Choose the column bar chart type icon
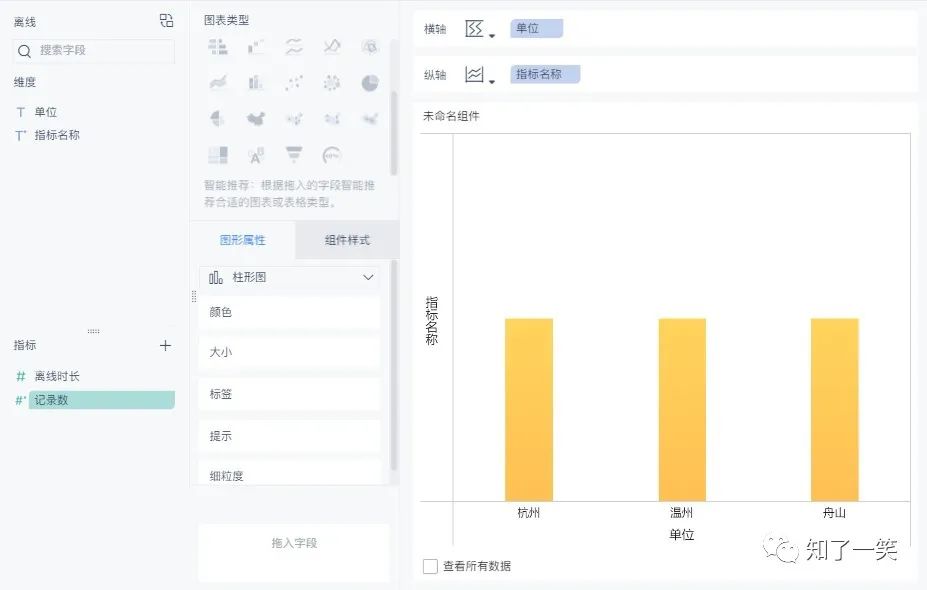The image size is (927, 590). (x=255, y=82)
